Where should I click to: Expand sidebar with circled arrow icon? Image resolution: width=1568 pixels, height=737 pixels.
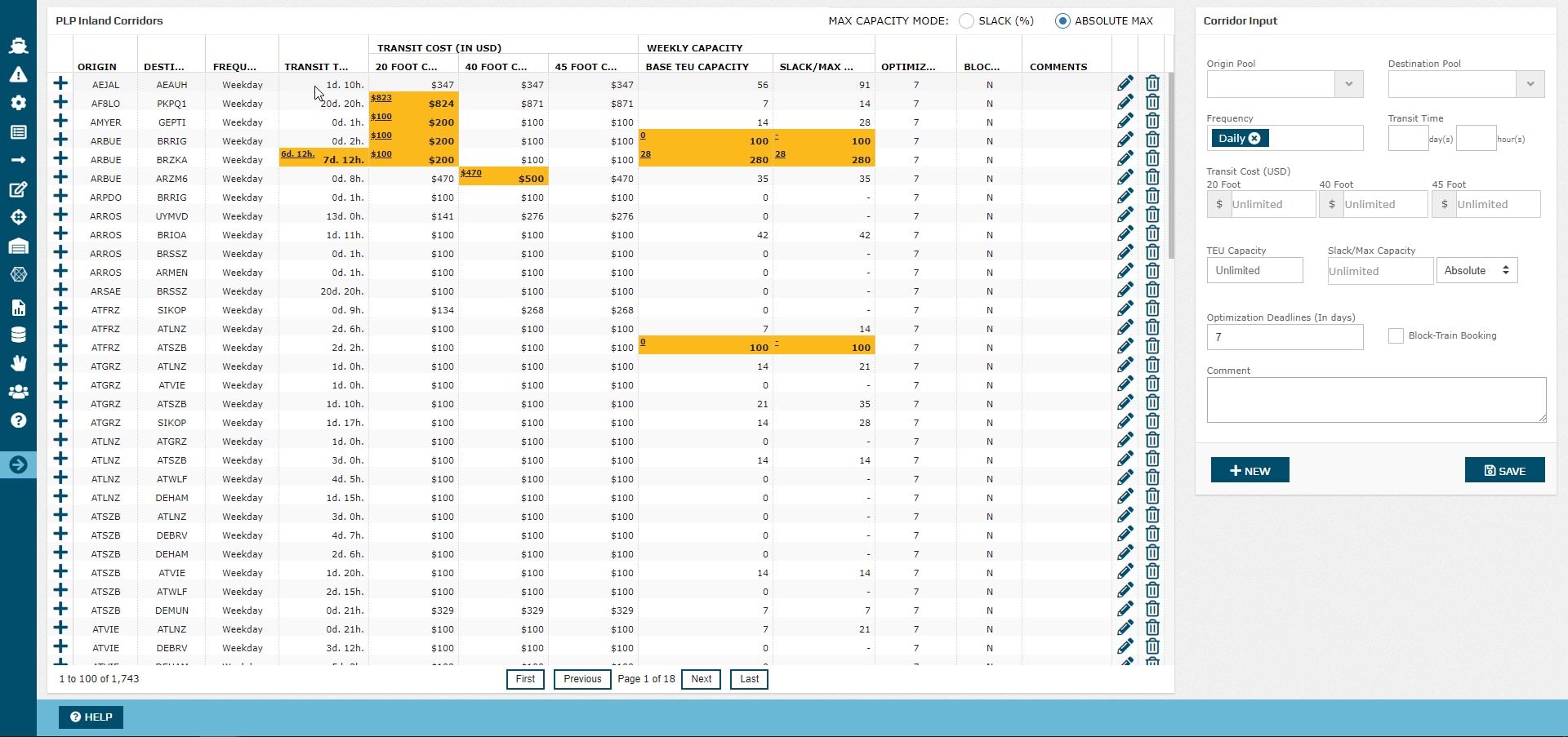(x=18, y=464)
